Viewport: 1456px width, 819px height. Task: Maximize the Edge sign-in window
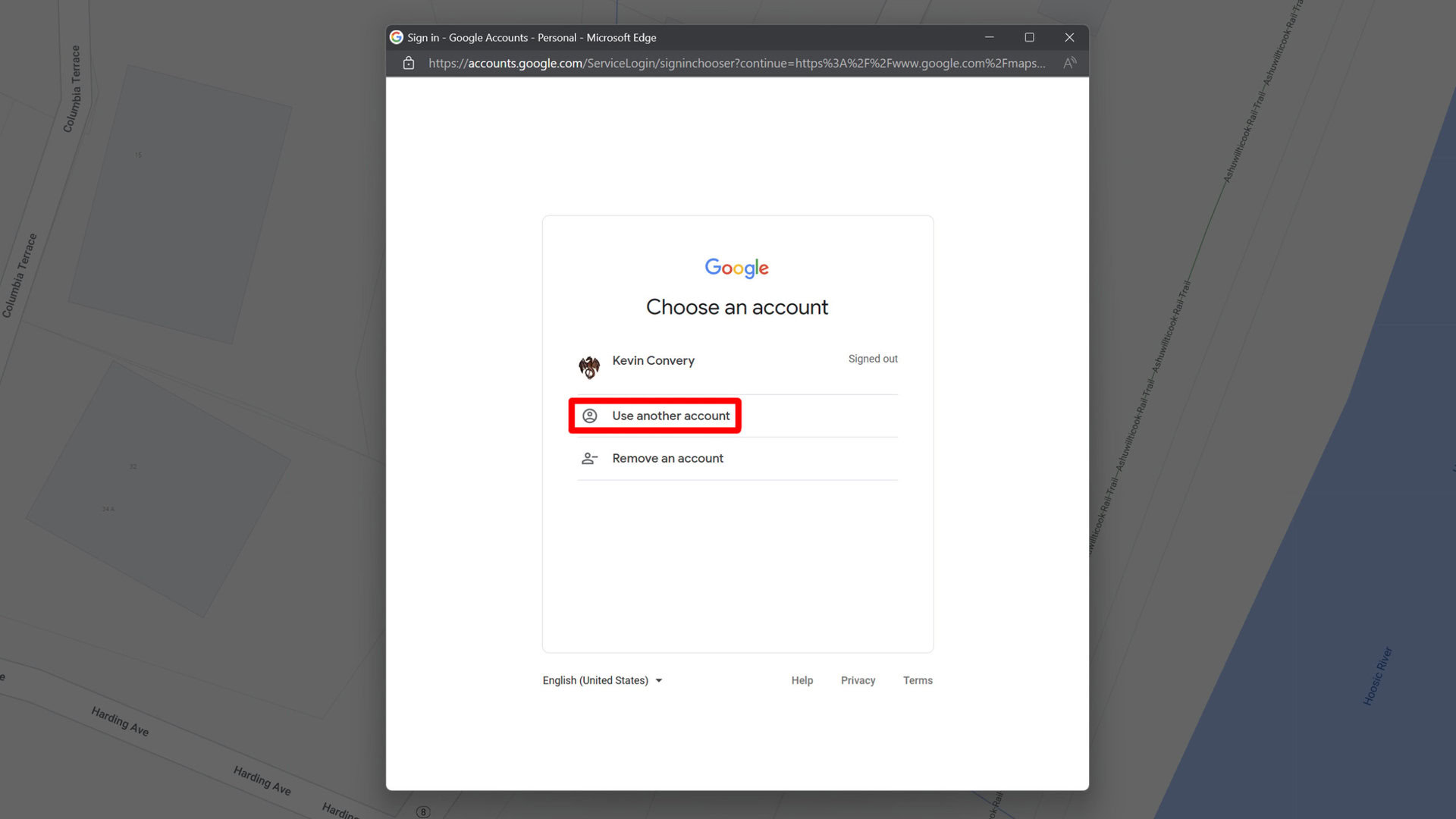point(1029,37)
